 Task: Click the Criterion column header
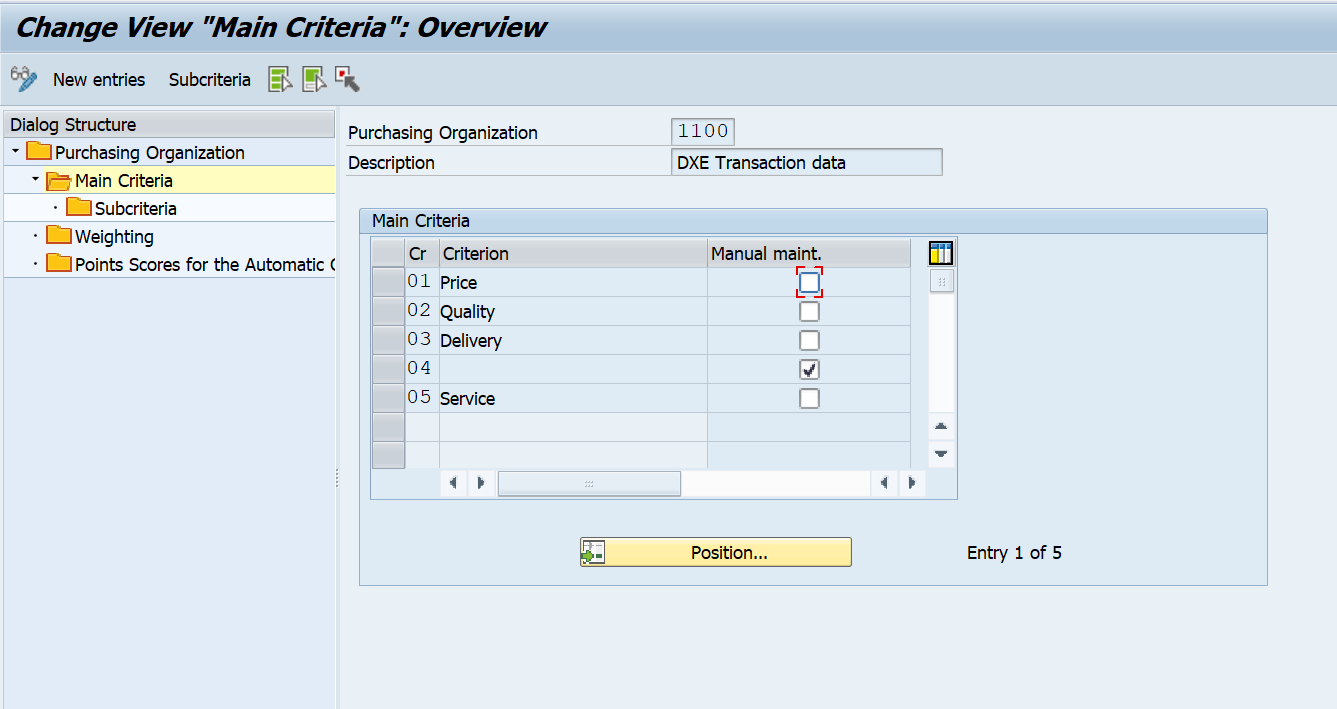[573, 254]
